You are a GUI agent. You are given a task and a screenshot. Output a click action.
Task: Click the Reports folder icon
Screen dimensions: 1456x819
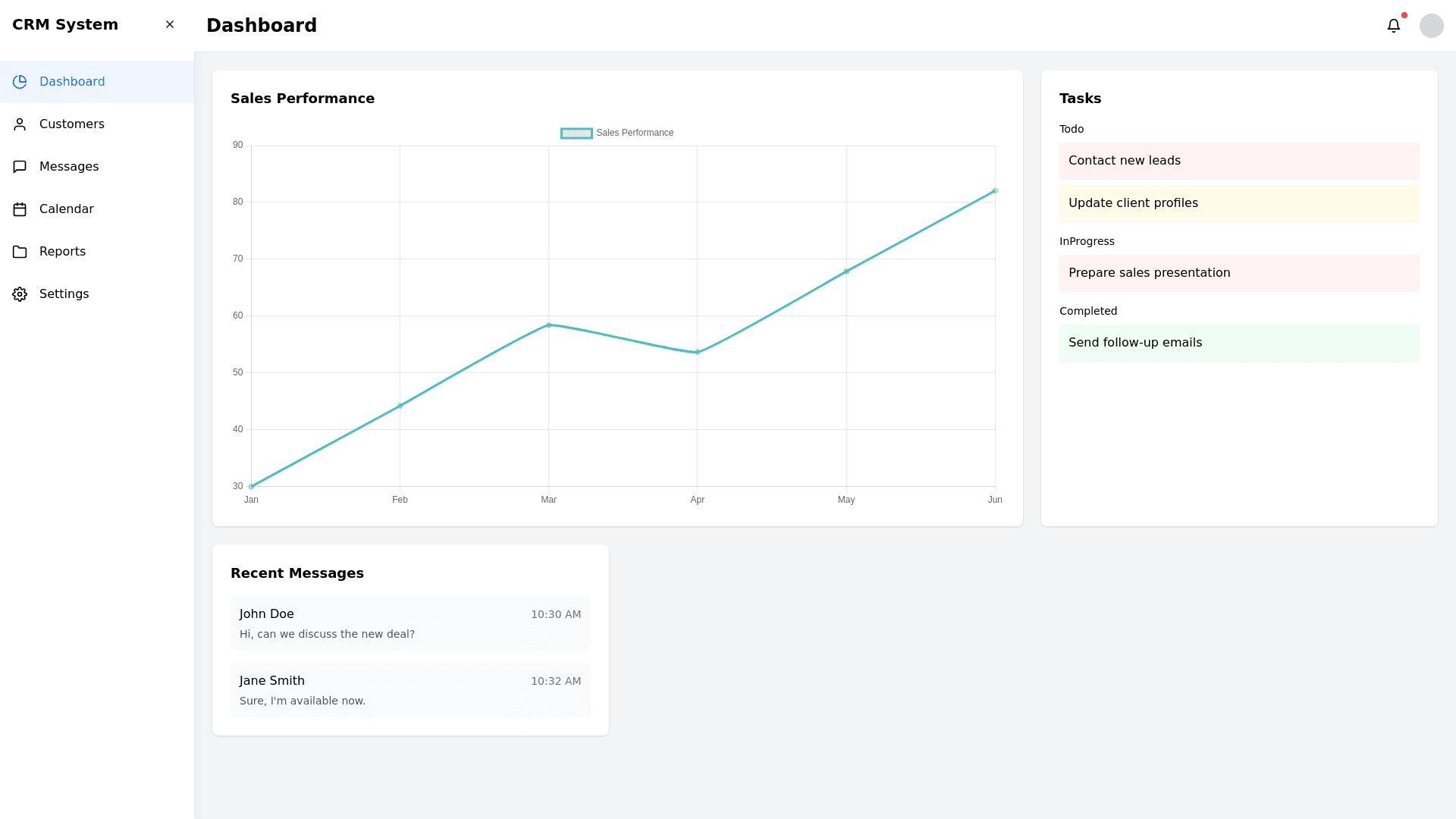coord(20,252)
